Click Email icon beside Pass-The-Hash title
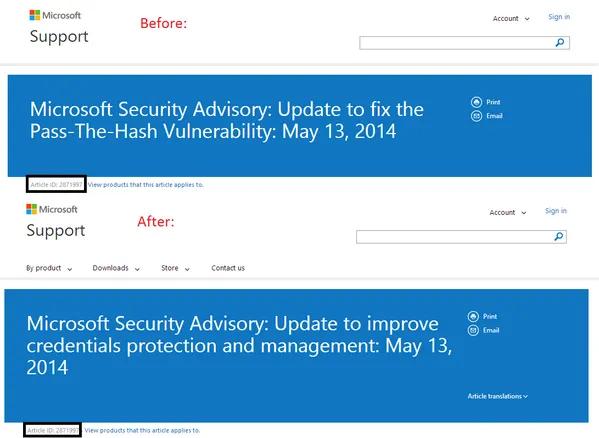The image size is (599, 438). [x=476, y=116]
